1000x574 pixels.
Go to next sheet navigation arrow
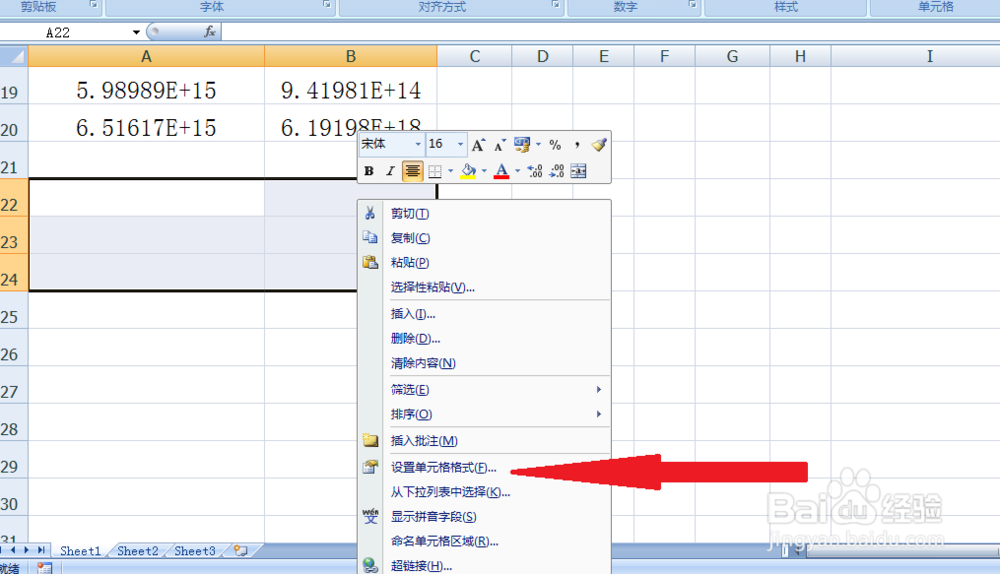(27, 550)
